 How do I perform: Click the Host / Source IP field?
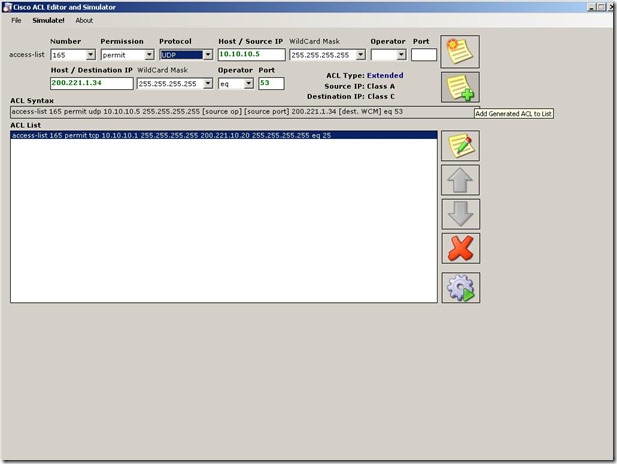click(251, 54)
